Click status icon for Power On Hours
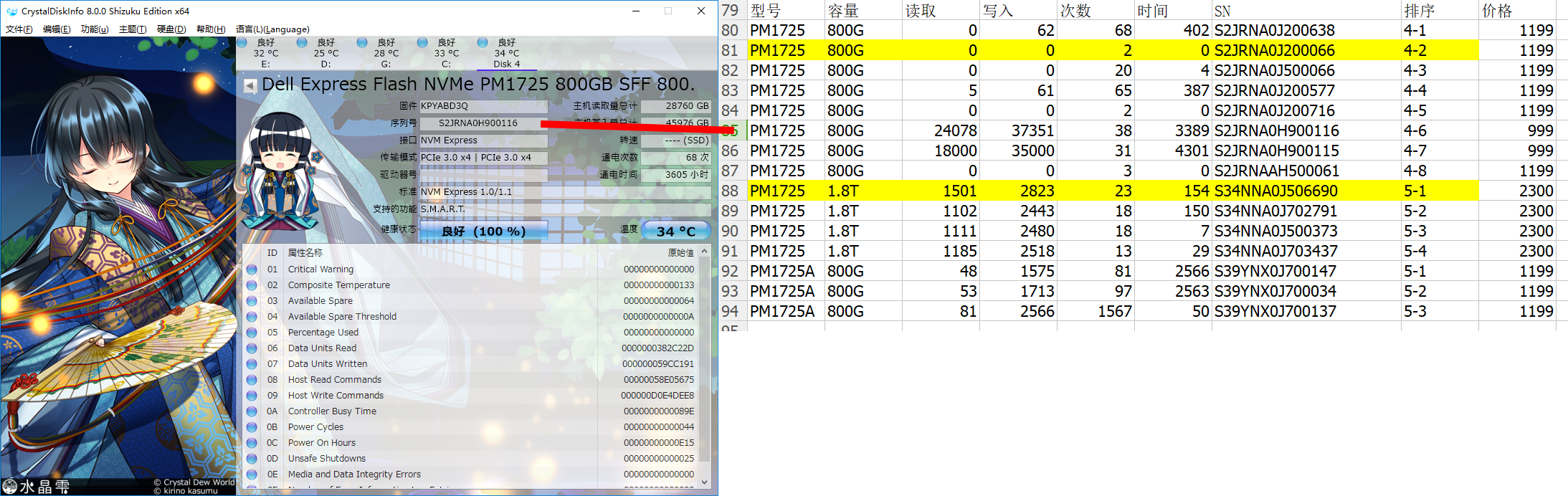The width and height of the screenshot is (1568, 496). [252, 443]
